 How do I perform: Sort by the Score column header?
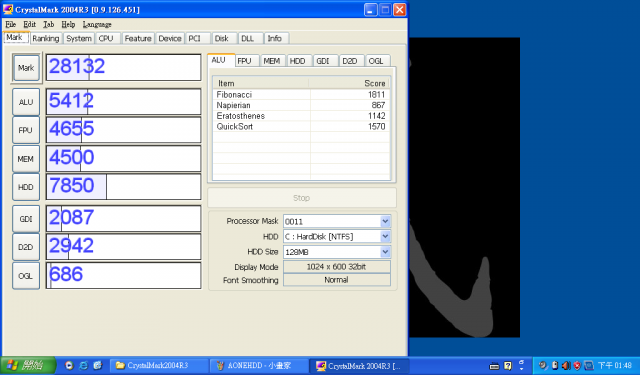[349, 83]
